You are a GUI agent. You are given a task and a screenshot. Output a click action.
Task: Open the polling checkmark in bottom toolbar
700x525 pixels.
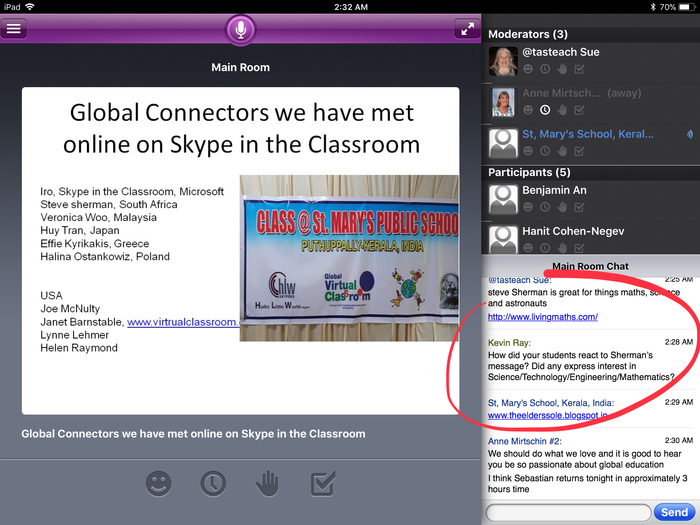pyautogui.click(x=322, y=484)
